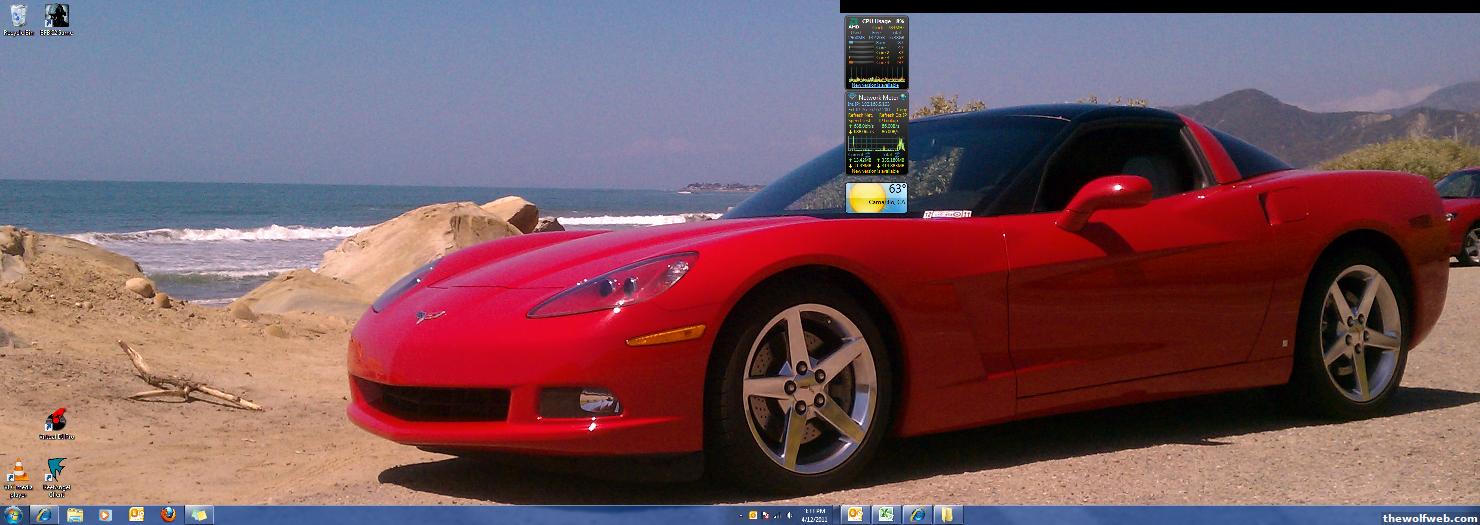
Task: Open the Windows Start menu
Action: tap(13, 515)
